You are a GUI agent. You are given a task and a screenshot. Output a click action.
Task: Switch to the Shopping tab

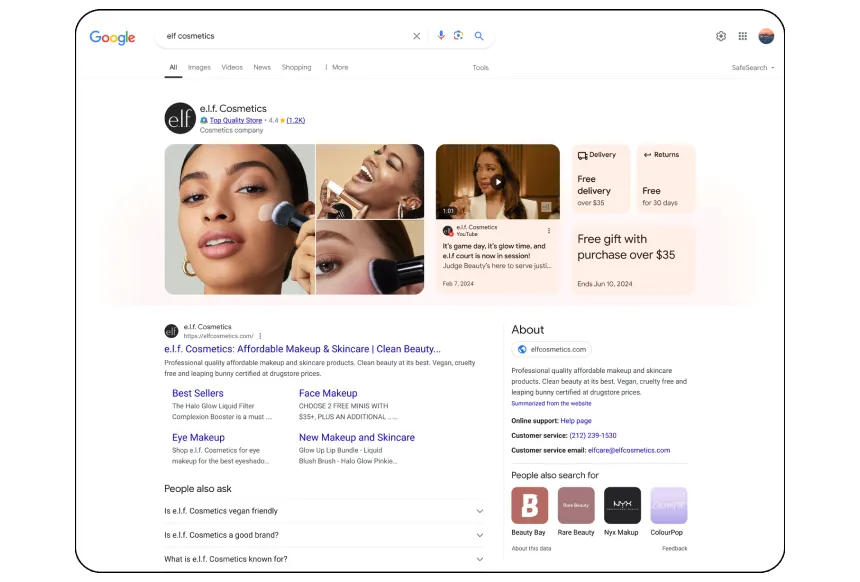click(296, 68)
